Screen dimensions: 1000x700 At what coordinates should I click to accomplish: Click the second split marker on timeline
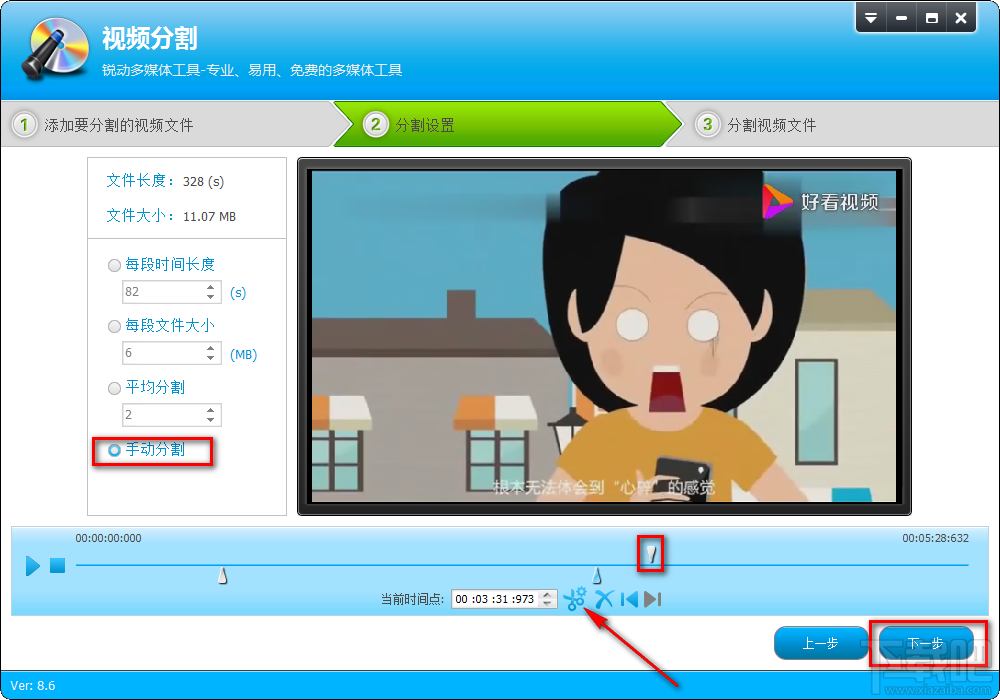(x=597, y=576)
